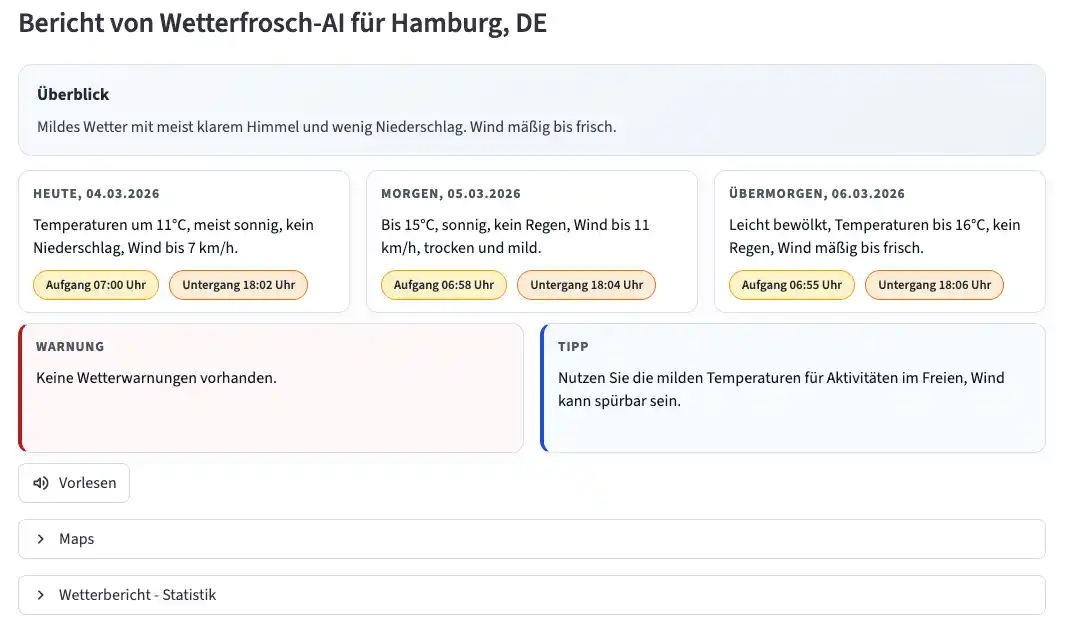This screenshot has width=1067, height=628.
Task: Click the Warnung box with no warnings
Action: (271, 410)
